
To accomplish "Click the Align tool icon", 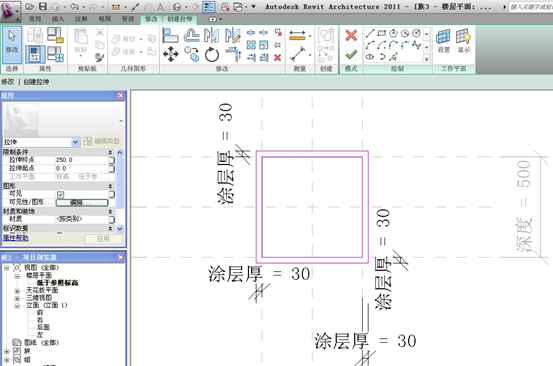I will click(x=170, y=35).
